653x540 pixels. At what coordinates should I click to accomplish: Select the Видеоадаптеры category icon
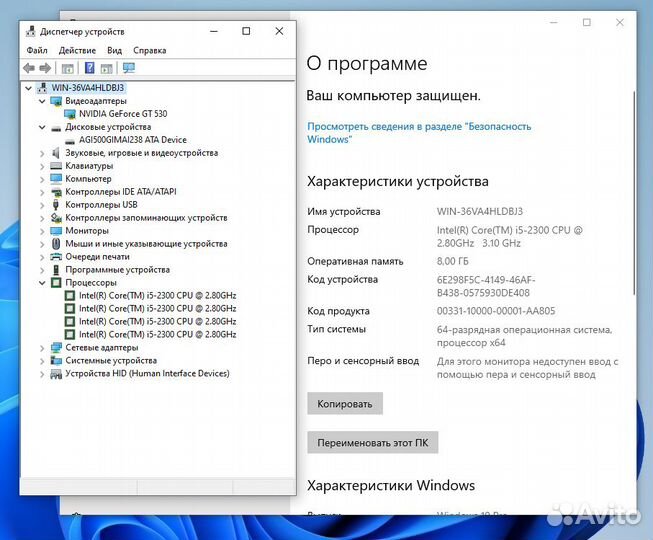pos(56,101)
